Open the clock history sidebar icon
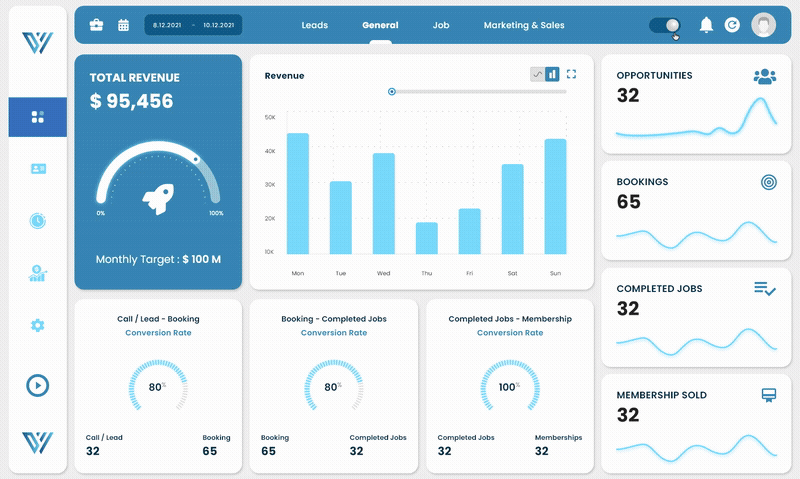This screenshot has width=800, height=479. 38,220
